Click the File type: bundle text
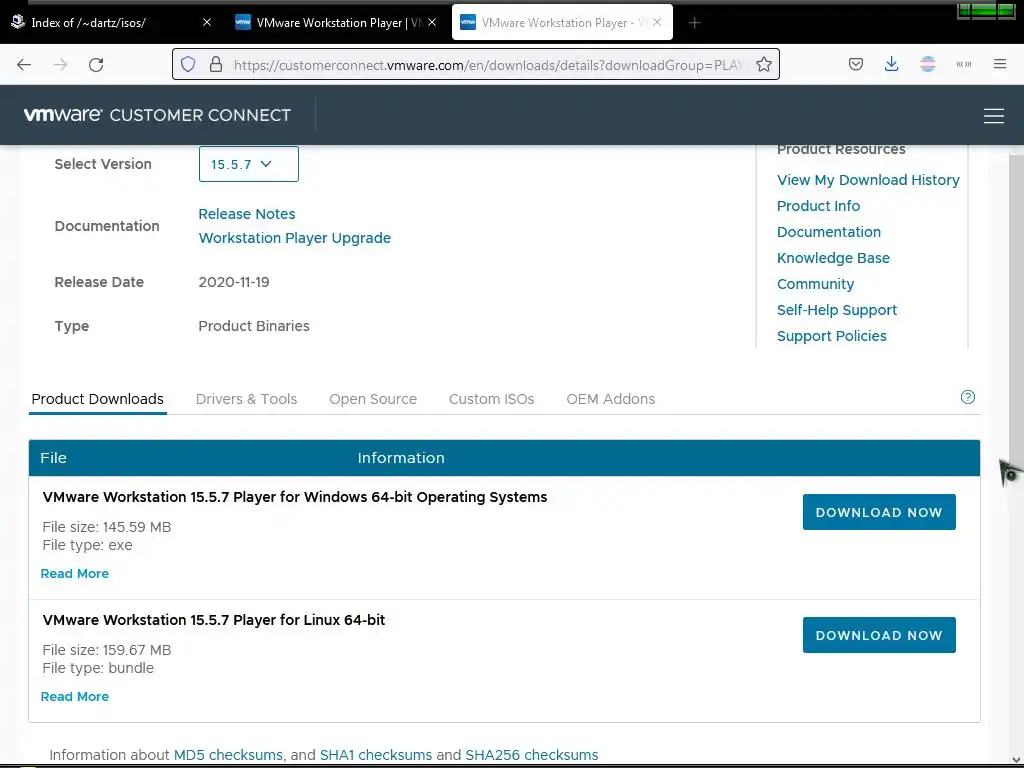This screenshot has width=1024, height=768. point(98,668)
